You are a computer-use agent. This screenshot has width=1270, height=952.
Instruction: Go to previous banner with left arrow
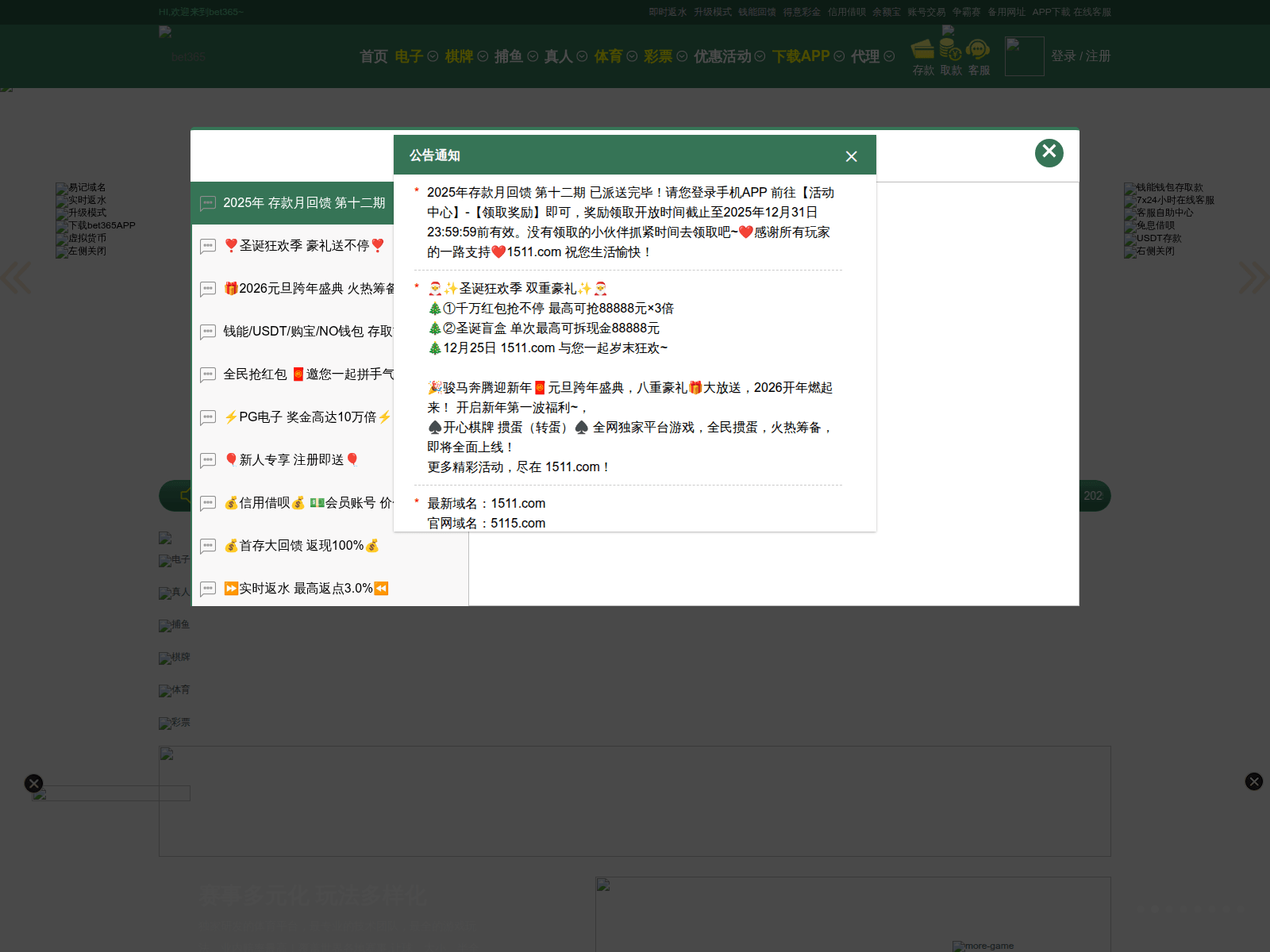point(15,278)
